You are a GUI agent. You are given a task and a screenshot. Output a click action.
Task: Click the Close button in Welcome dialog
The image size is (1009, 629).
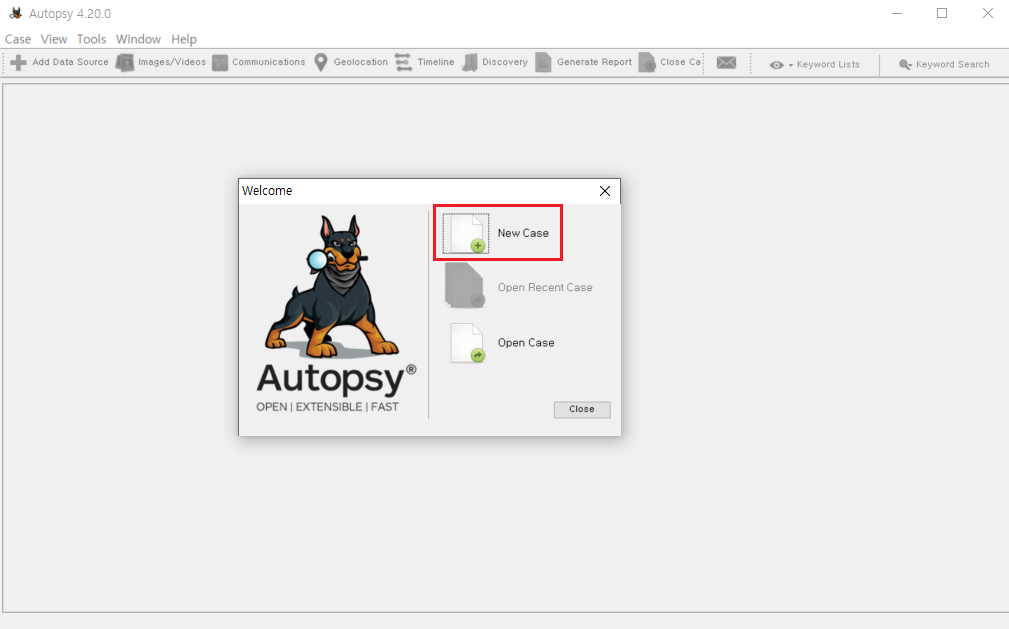coord(582,409)
